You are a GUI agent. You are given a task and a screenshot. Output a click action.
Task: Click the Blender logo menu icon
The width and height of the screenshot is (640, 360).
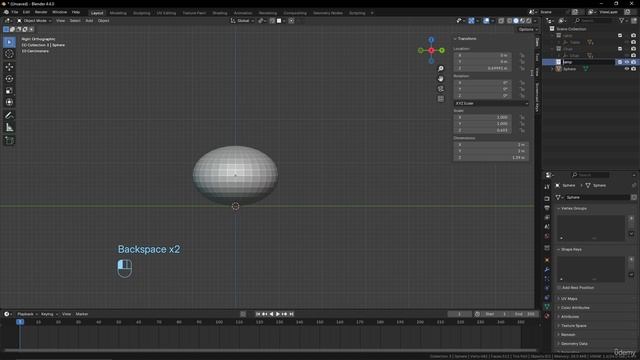point(6,12)
